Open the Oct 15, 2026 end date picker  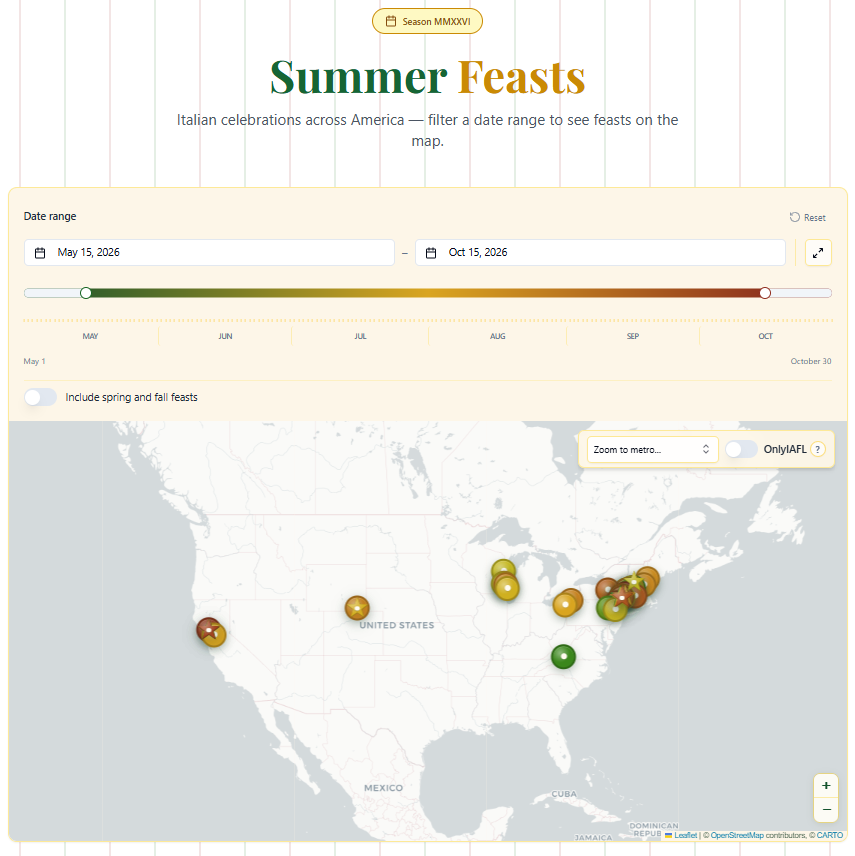point(600,253)
